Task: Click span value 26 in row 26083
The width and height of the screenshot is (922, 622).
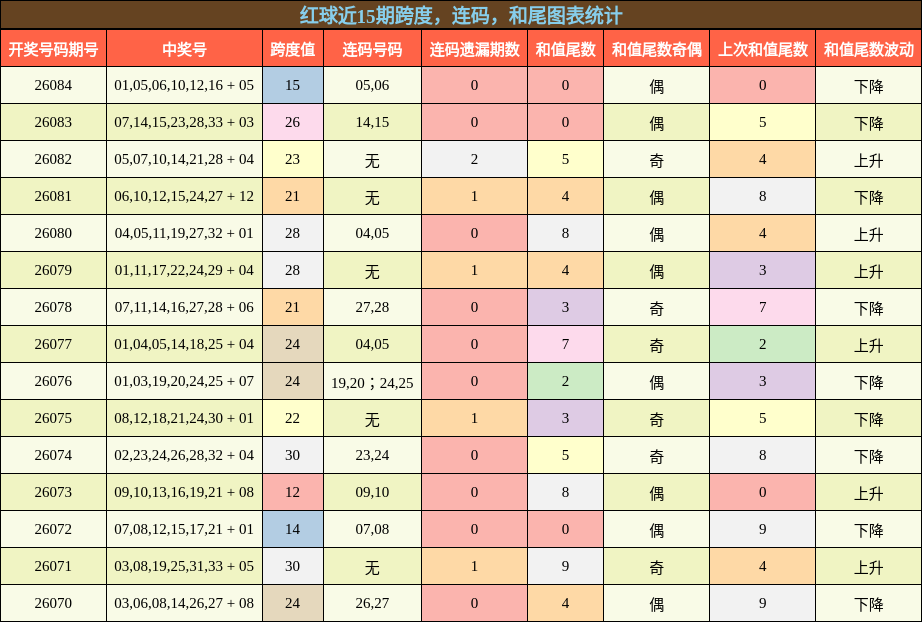Action: pos(293,122)
